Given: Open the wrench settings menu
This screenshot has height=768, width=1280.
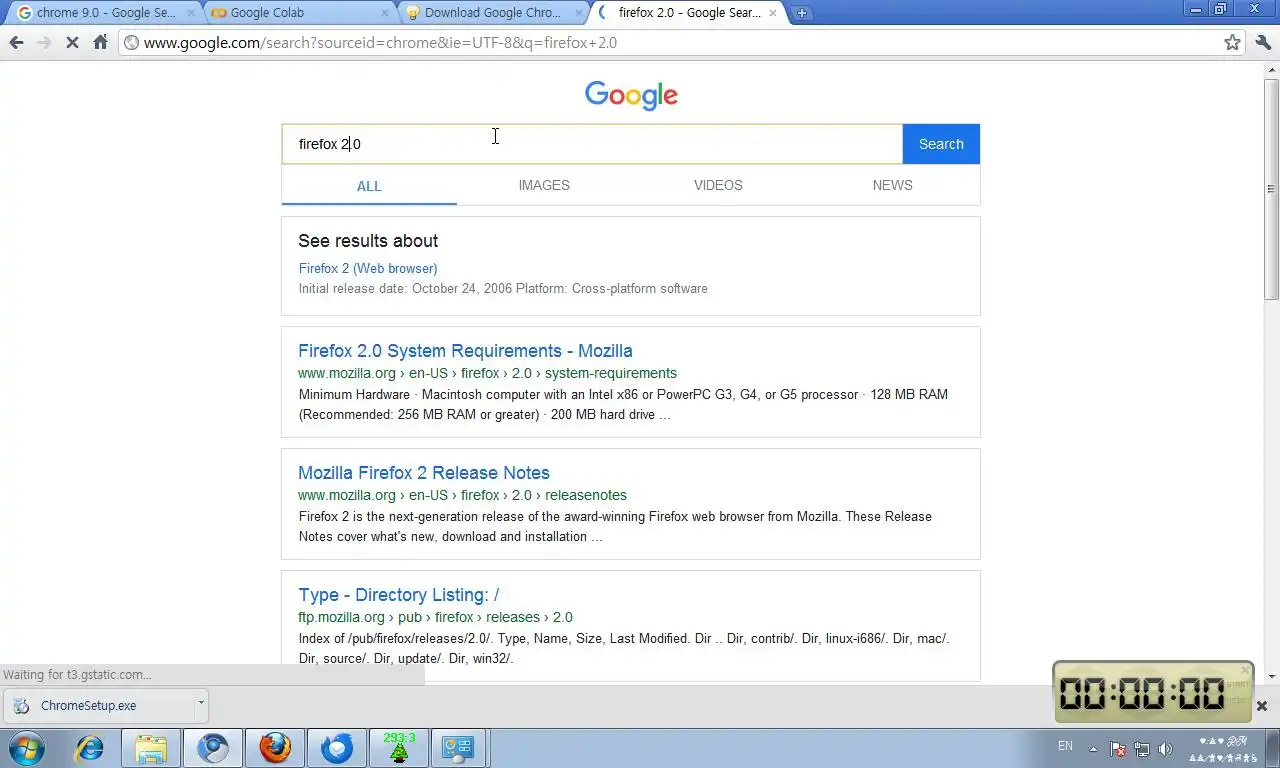Looking at the screenshot, I should click(x=1263, y=43).
